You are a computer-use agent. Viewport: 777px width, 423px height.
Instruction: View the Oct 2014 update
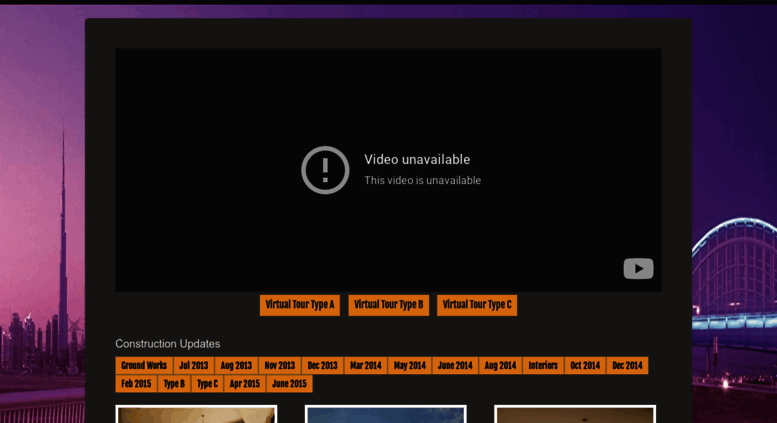pyautogui.click(x=585, y=366)
